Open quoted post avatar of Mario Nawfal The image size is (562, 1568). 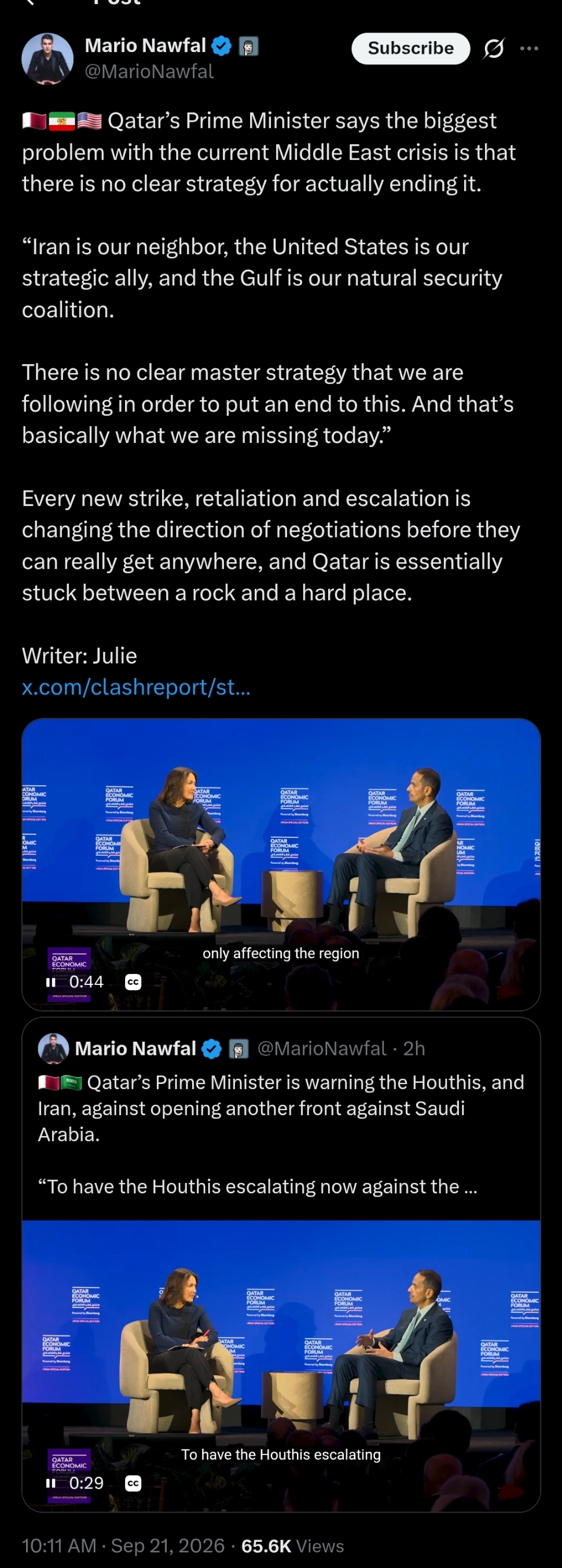[53, 1048]
